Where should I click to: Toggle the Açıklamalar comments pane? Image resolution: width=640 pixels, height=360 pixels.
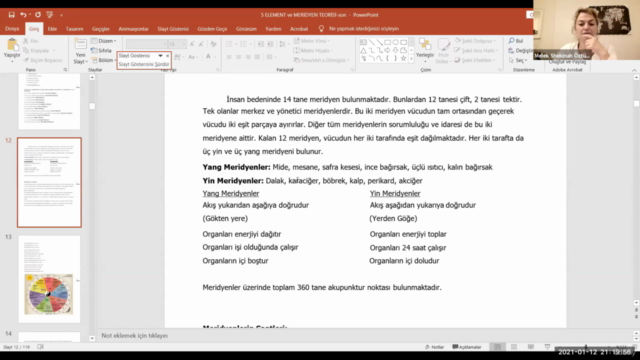point(467,347)
